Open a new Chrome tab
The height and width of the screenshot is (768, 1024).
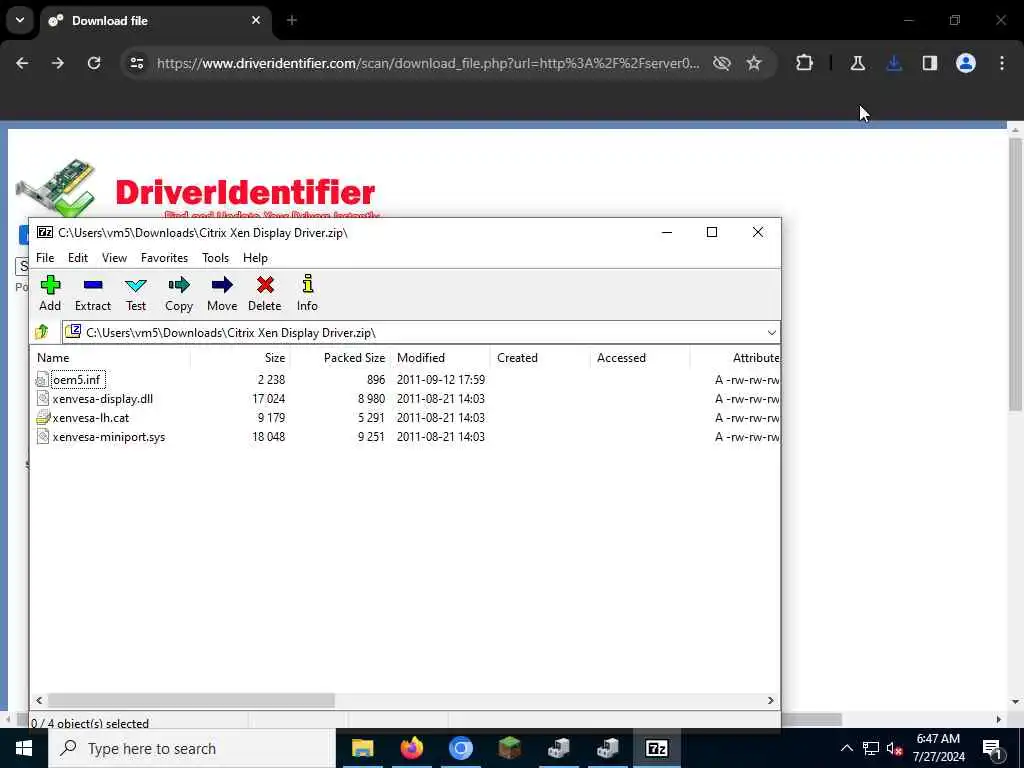click(x=292, y=20)
